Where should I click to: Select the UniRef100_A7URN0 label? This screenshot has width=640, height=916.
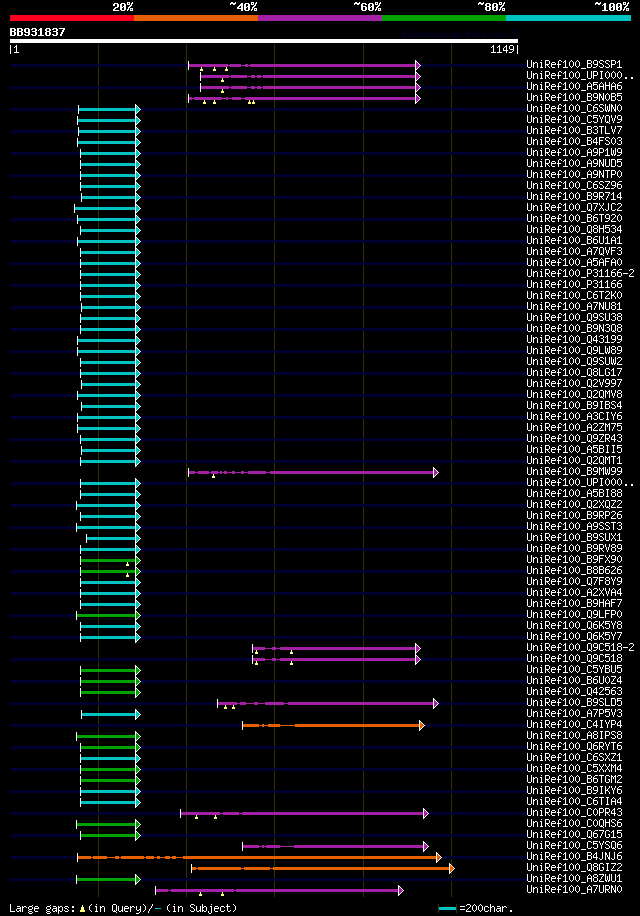tap(574, 890)
